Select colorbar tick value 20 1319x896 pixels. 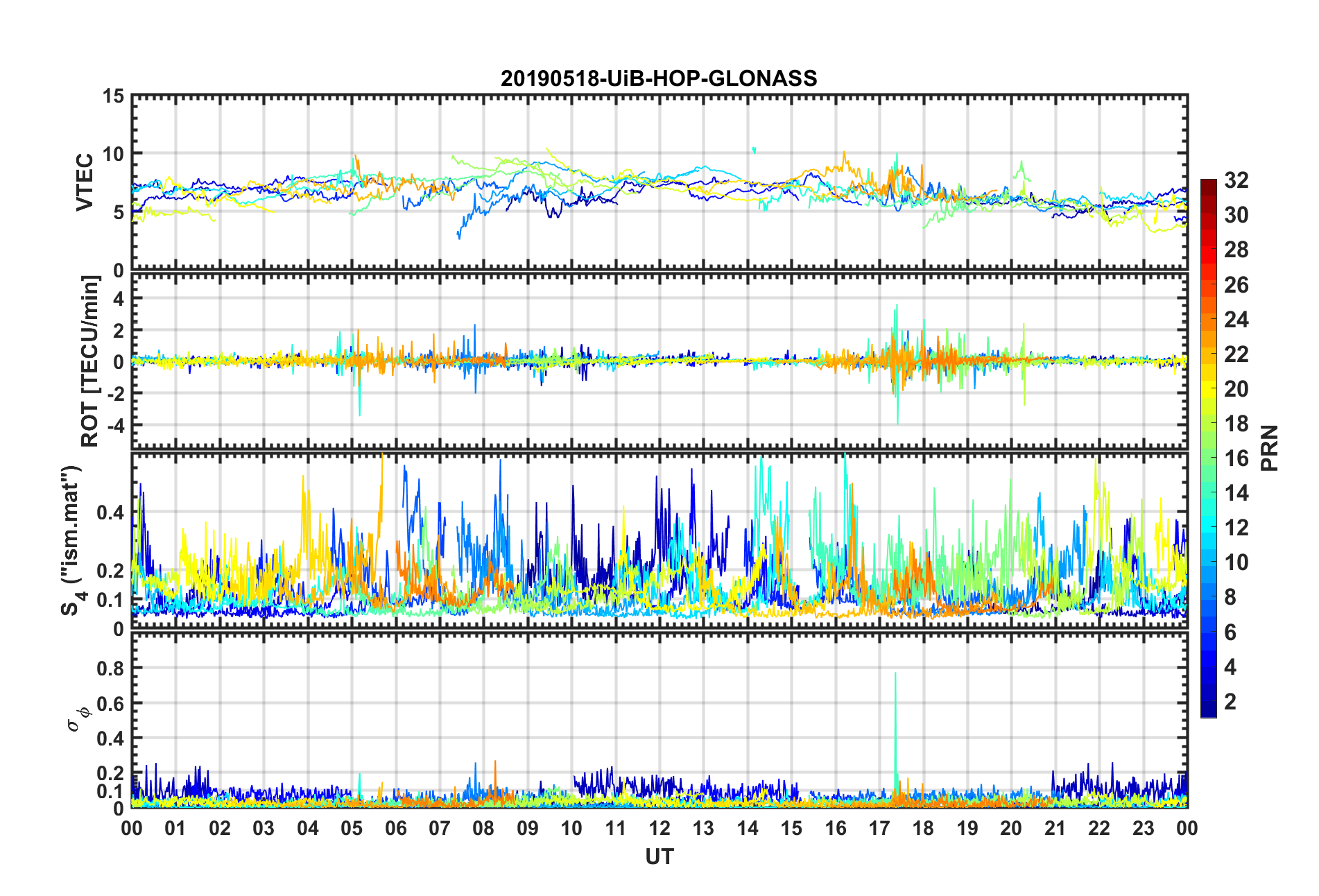[x=1236, y=388]
